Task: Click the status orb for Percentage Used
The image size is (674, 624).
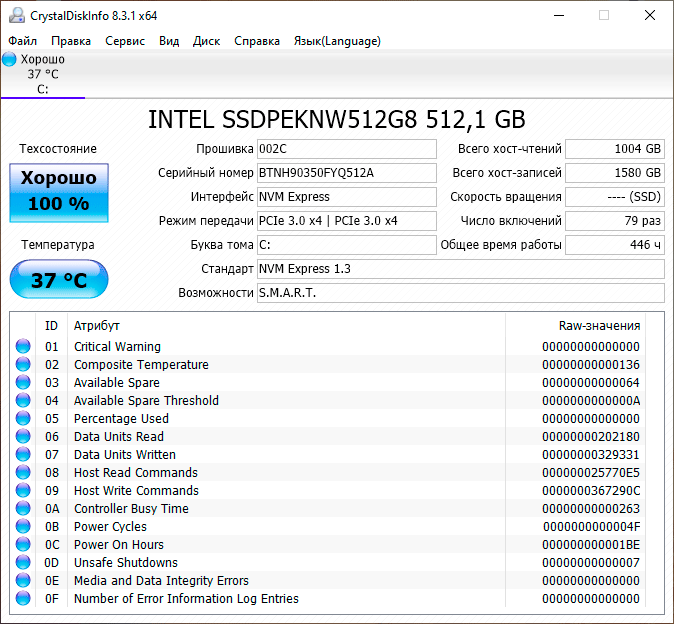Action: (23, 419)
